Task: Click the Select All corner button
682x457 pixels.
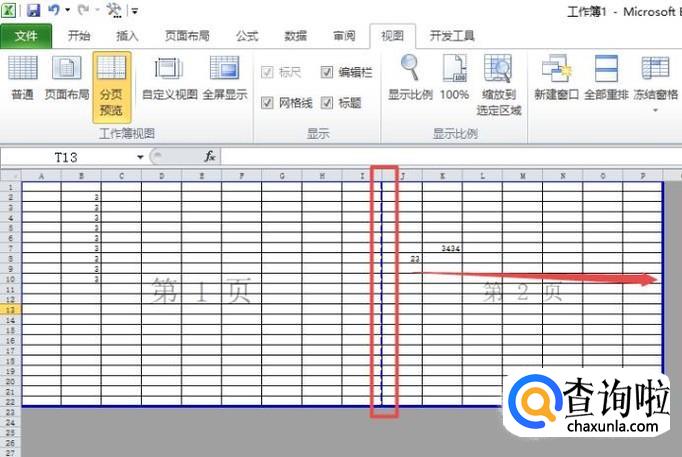Action: (10, 176)
